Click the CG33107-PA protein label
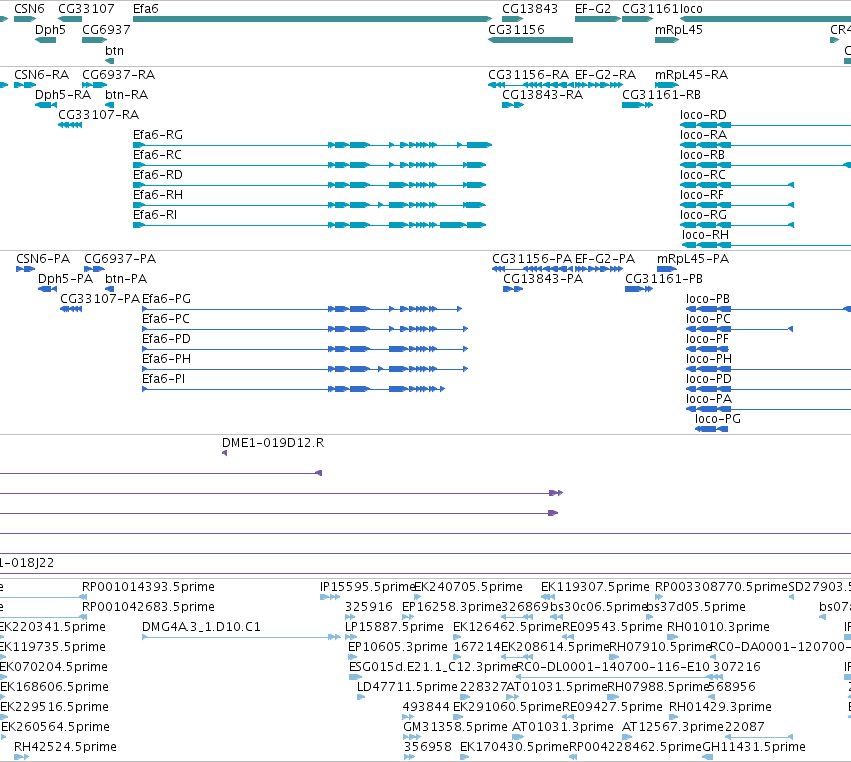 [100, 299]
